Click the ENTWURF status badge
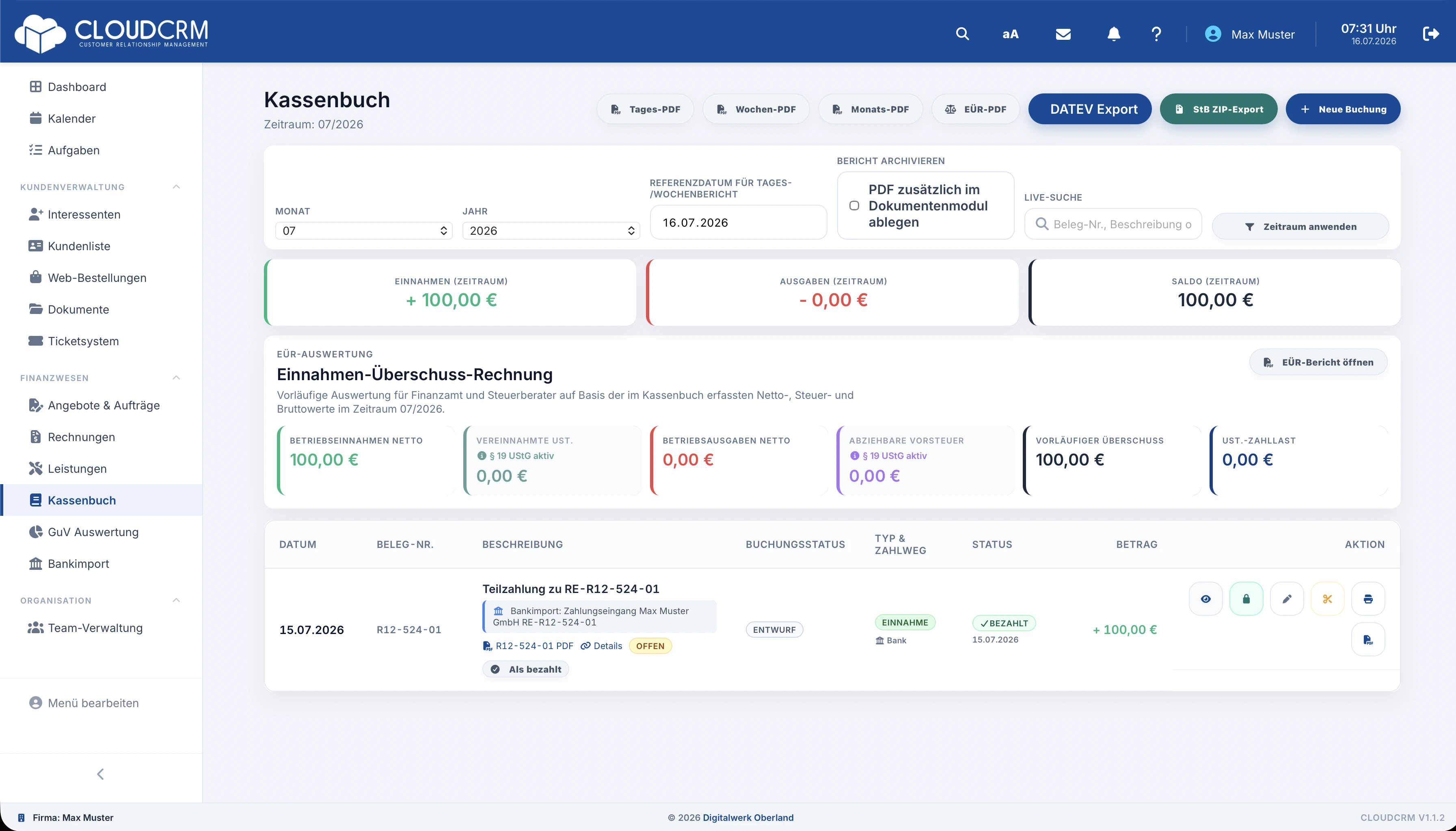This screenshot has height=831, width=1456. click(774, 630)
